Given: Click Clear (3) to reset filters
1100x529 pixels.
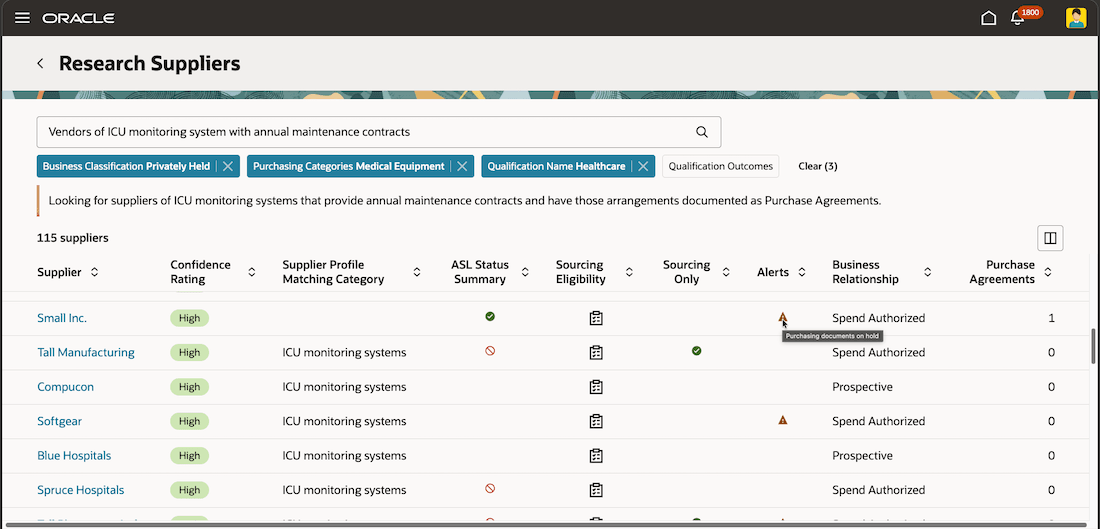Looking at the screenshot, I should 818,166.
